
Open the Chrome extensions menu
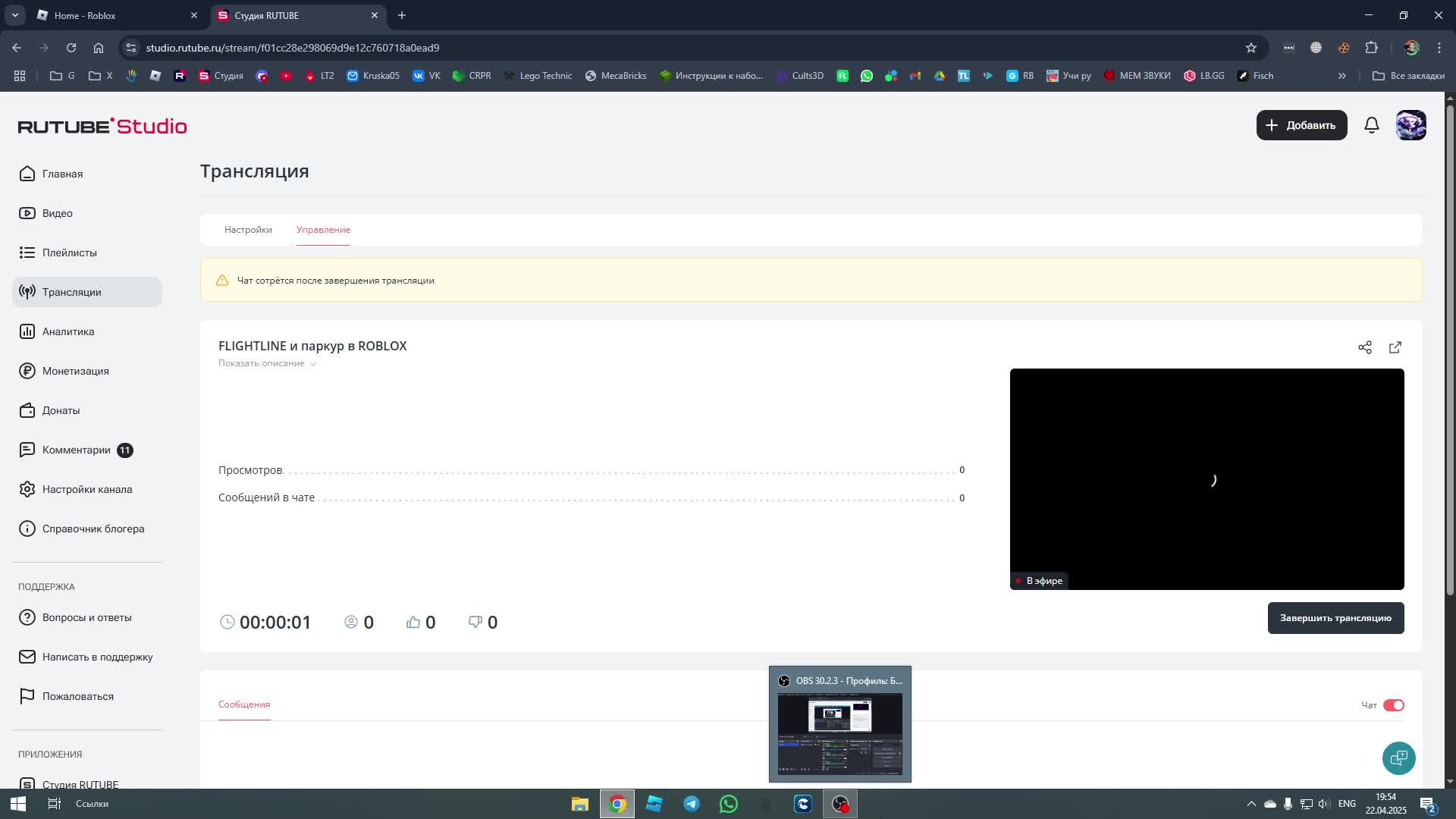point(1371,48)
